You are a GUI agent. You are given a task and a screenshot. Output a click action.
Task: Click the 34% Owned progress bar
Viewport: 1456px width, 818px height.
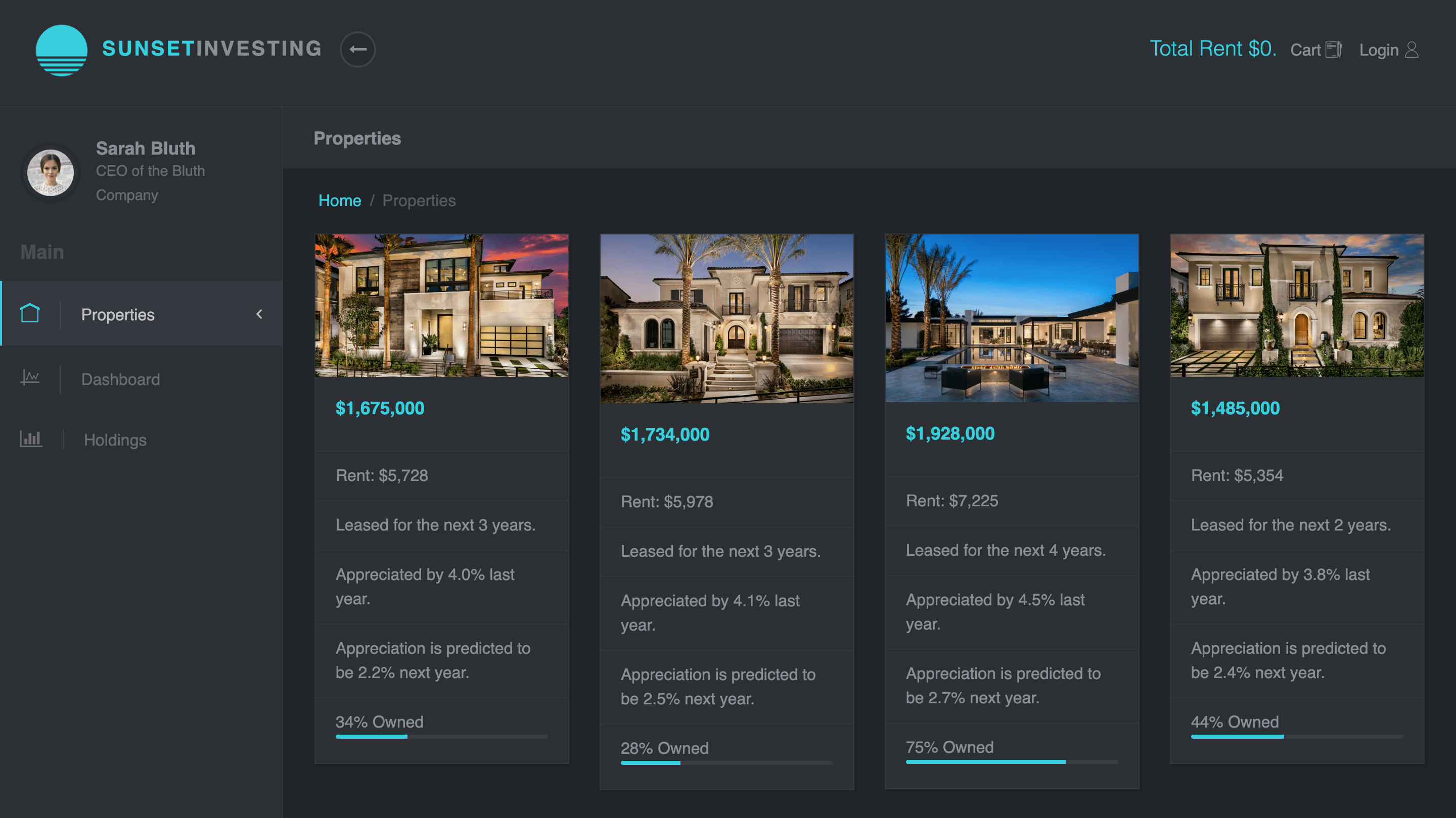click(x=441, y=737)
